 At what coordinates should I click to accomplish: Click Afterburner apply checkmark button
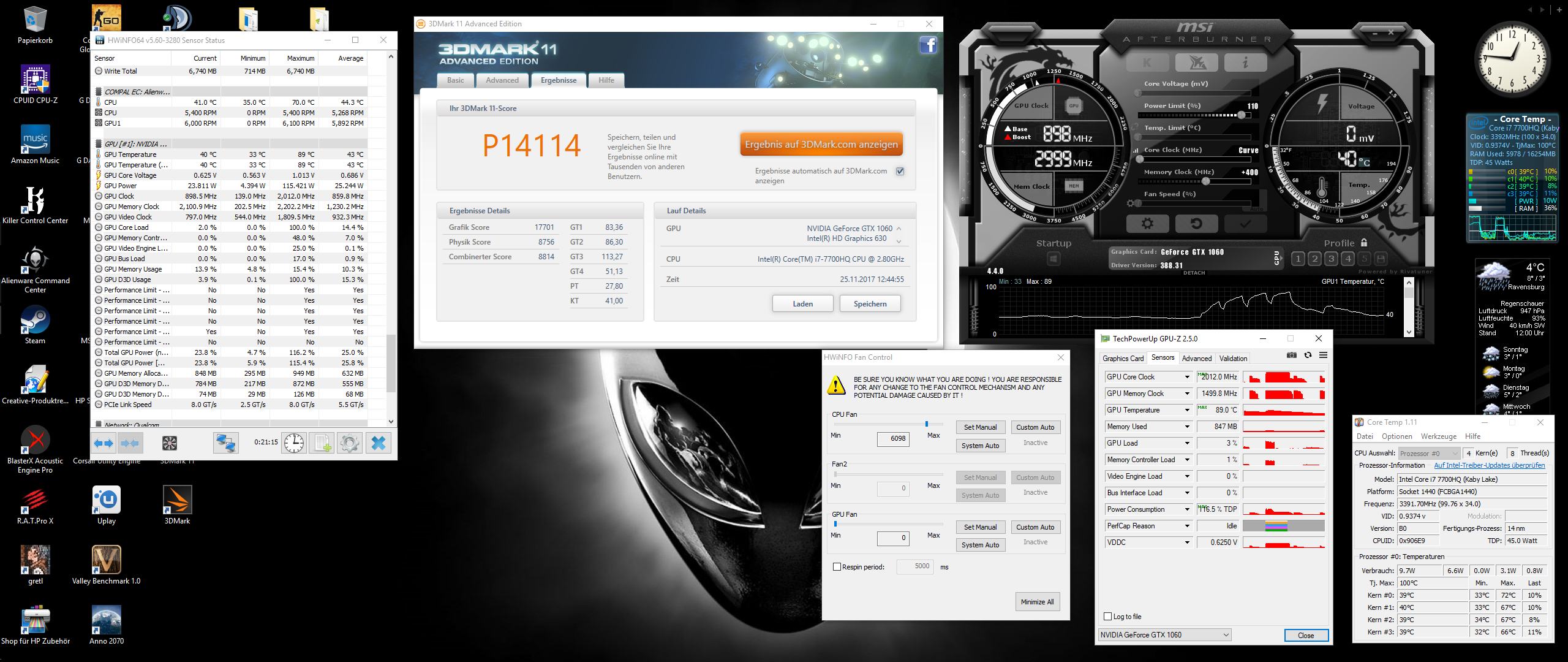(x=1245, y=224)
